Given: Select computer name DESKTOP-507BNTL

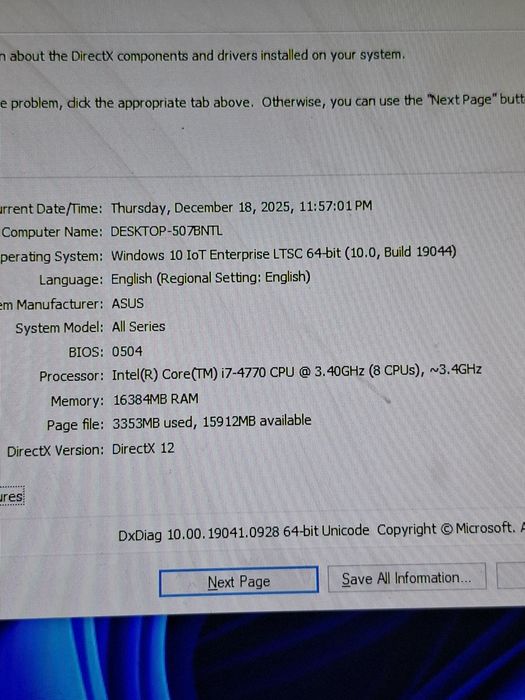Looking at the screenshot, I should tap(167, 231).
